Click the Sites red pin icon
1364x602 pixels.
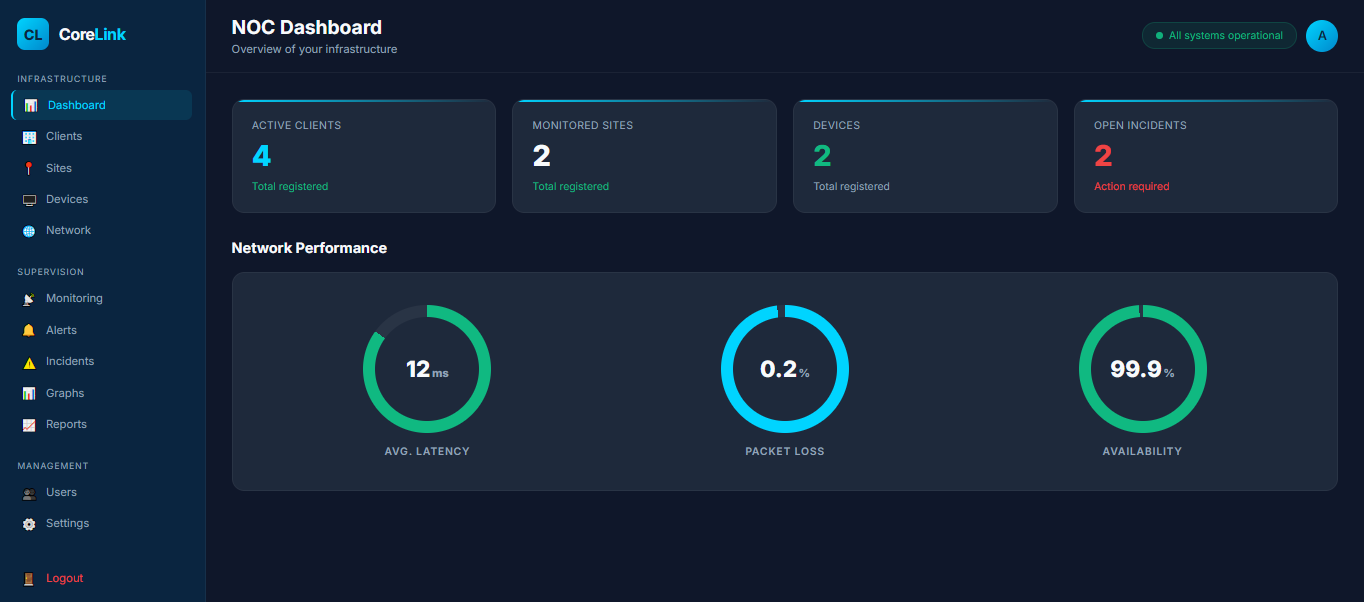29,168
